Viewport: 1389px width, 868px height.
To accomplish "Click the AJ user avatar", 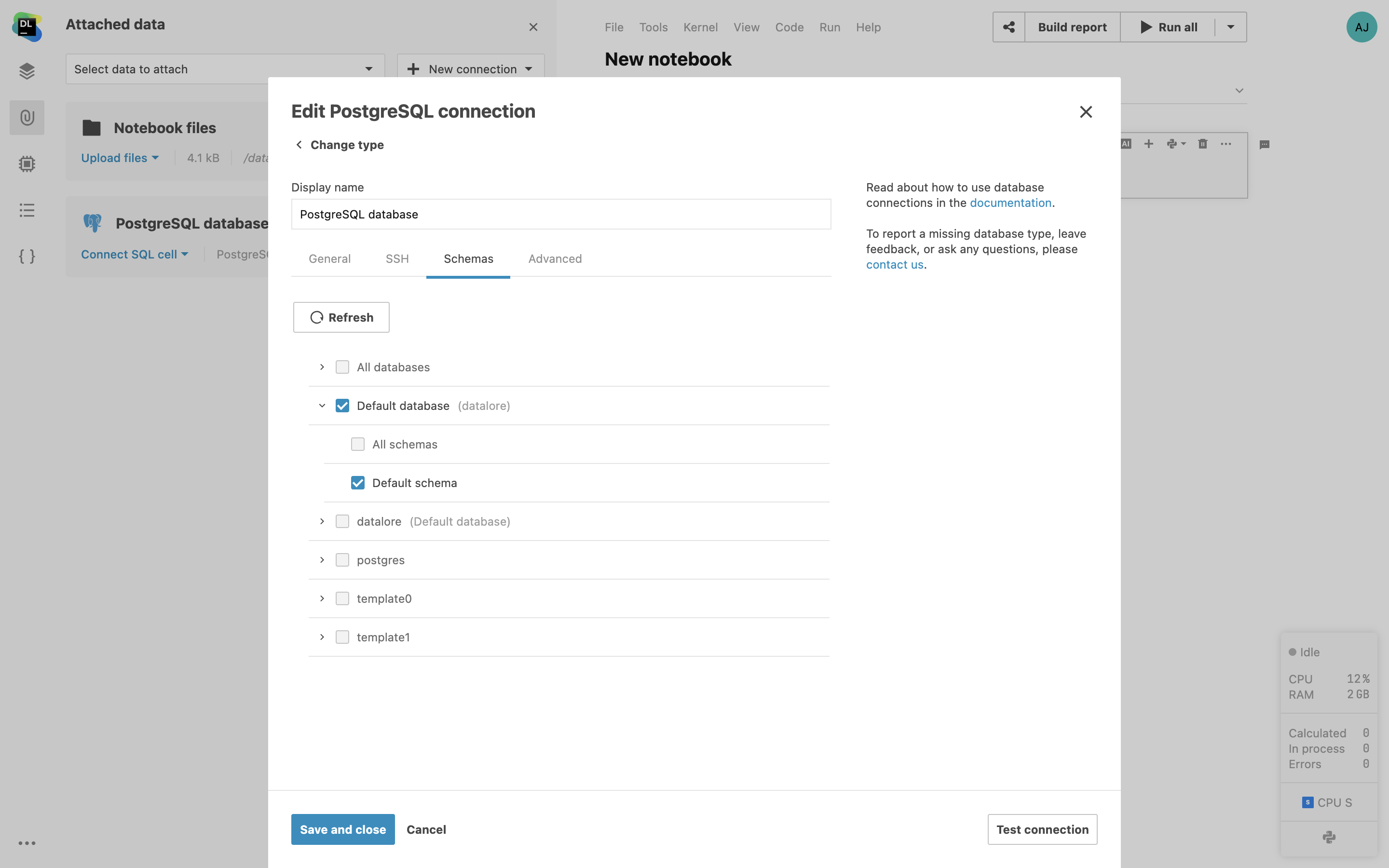I will (1361, 27).
